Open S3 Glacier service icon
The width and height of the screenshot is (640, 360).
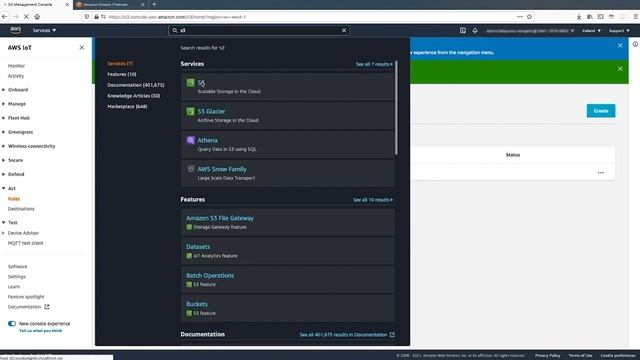coord(190,111)
